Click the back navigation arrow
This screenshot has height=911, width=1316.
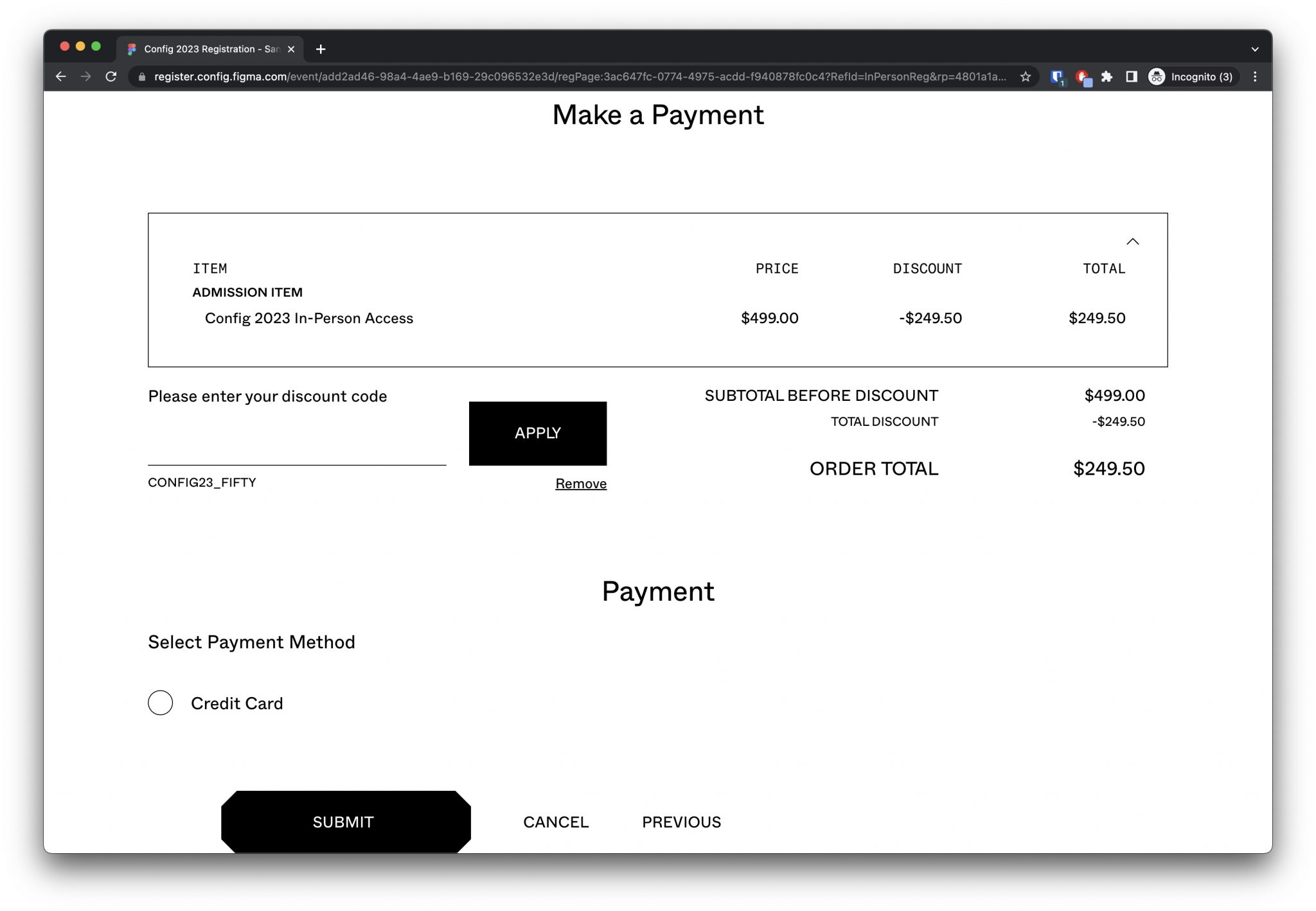tap(61, 76)
